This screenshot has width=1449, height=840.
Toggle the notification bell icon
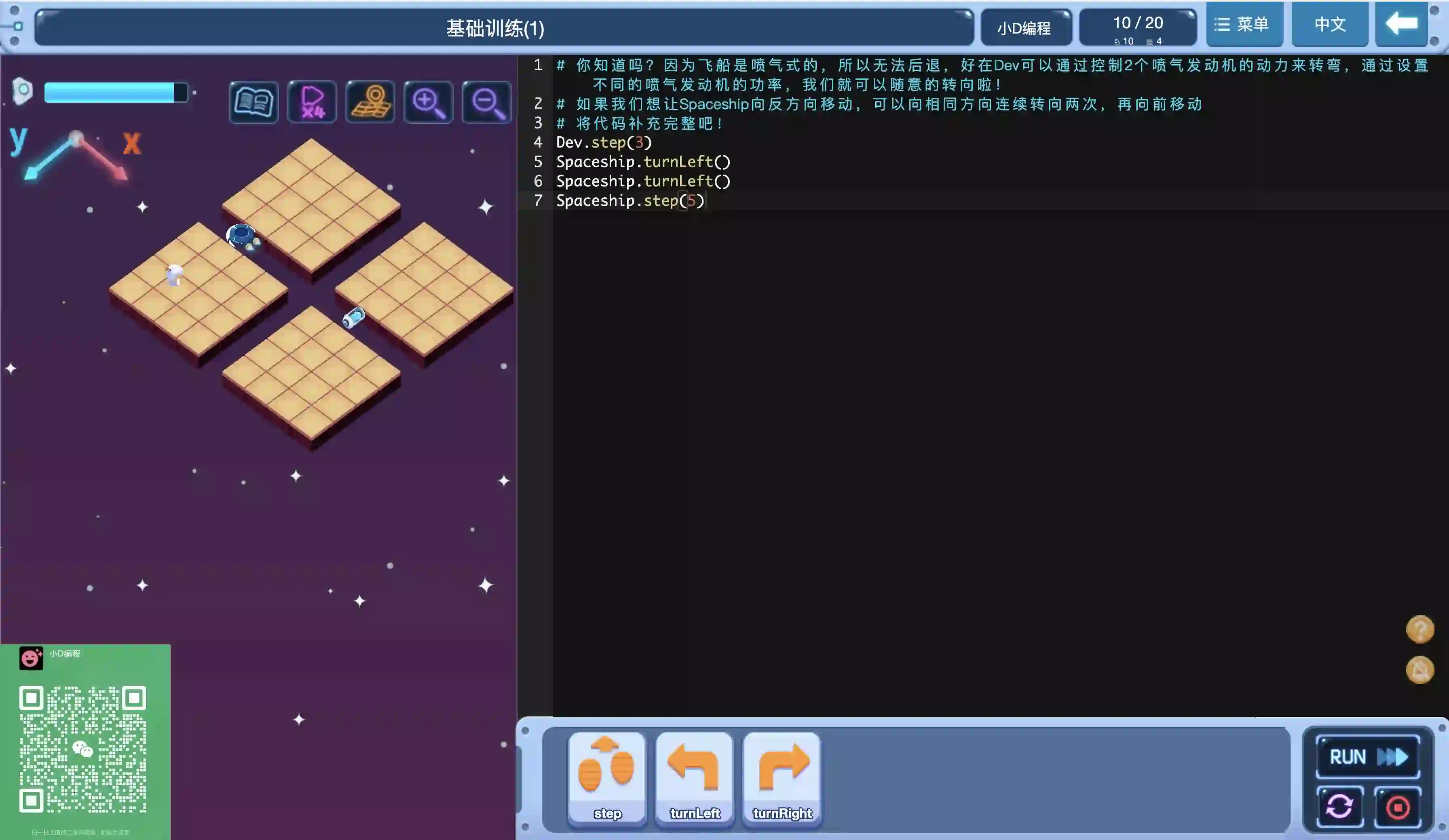1419,670
